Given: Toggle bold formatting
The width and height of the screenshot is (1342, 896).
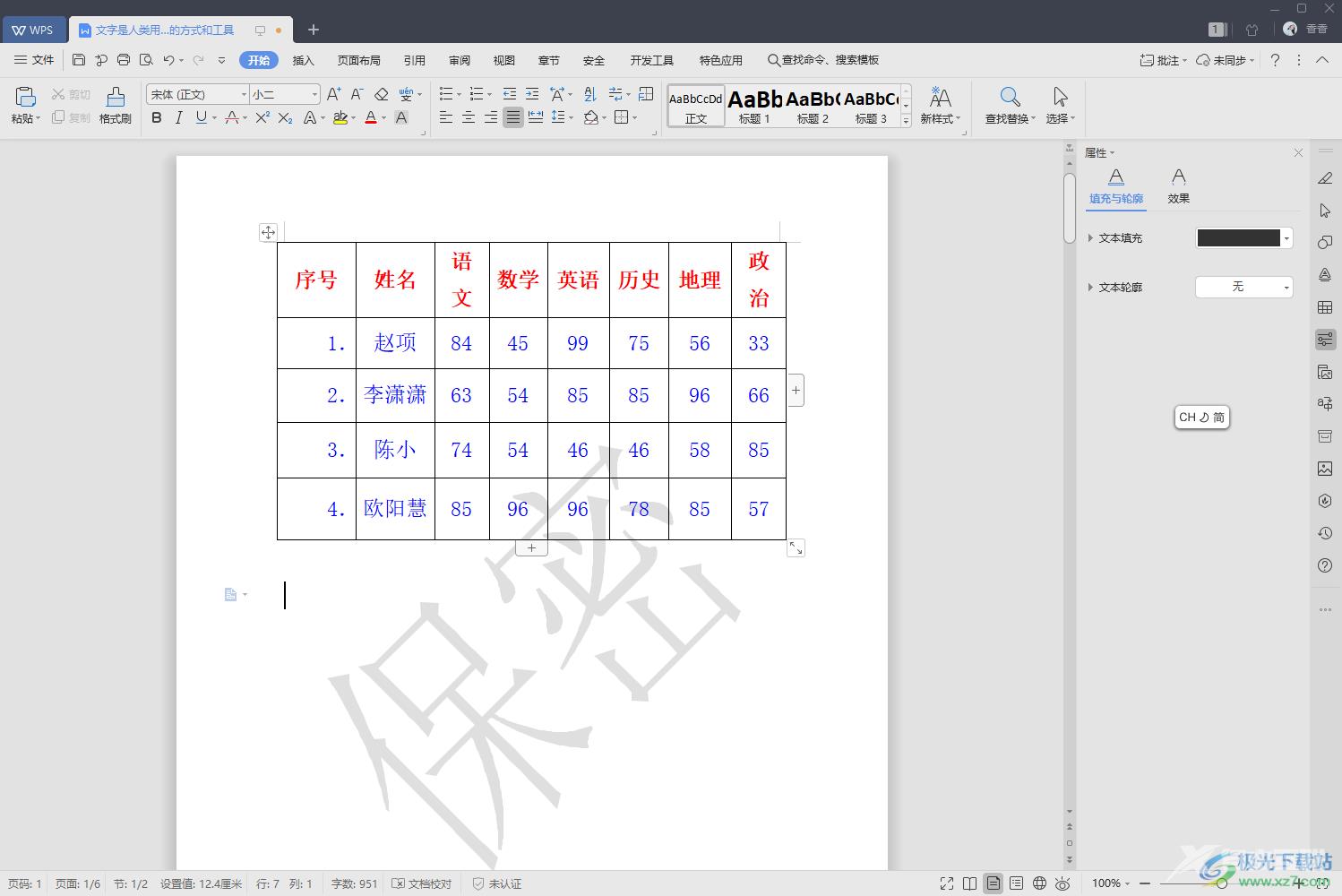Looking at the screenshot, I should click(x=157, y=117).
